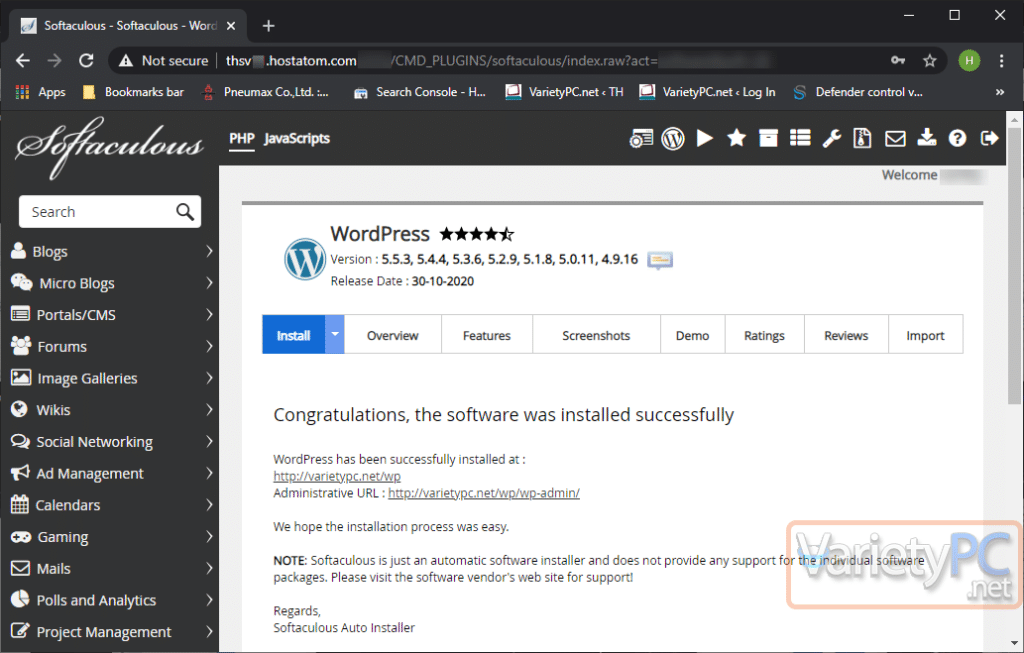Switch to the Reviews tab
The image size is (1024, 653).
846,335
